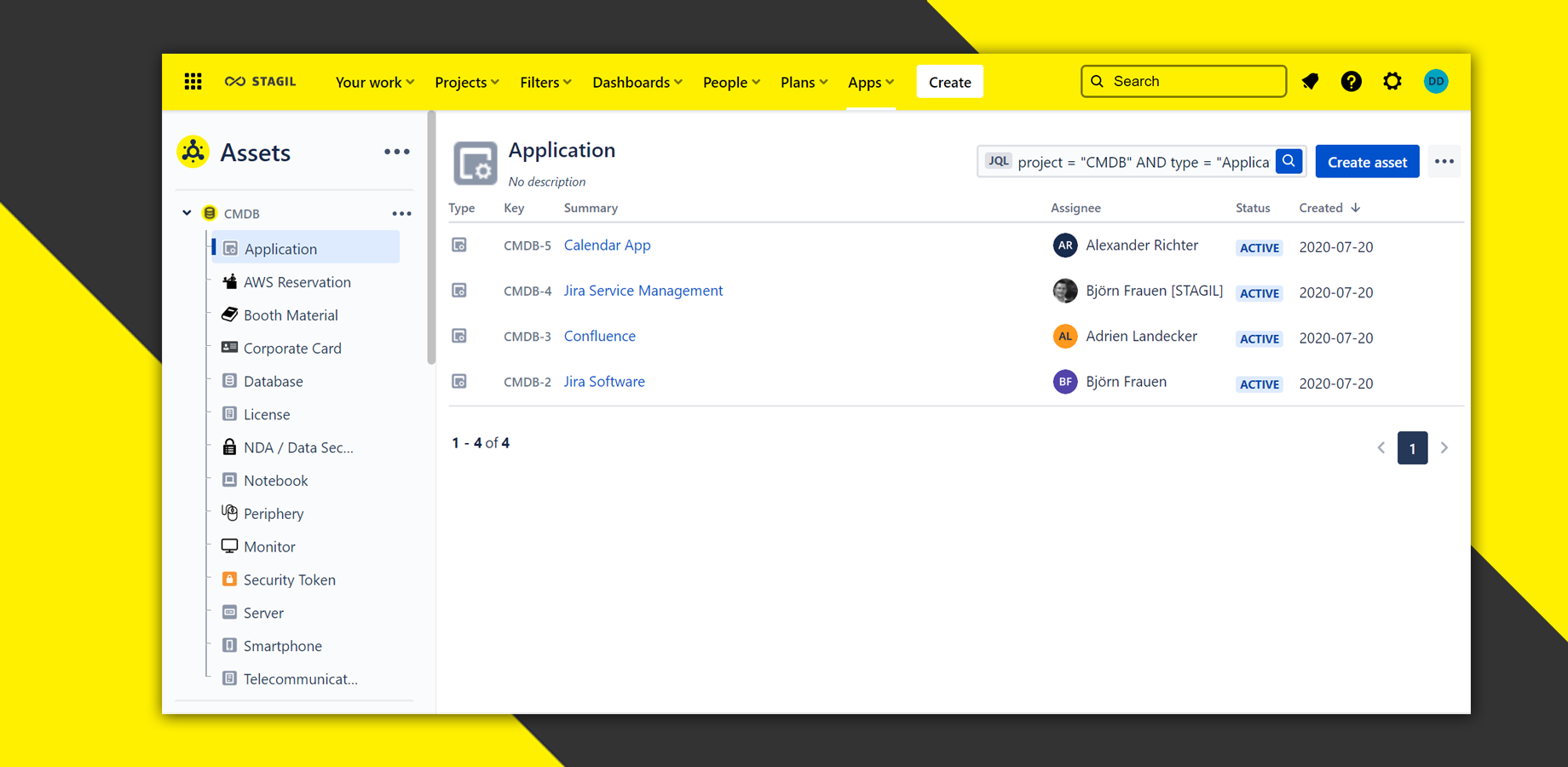Open the more options menu beside Create asset

pyautogui.click(x=1444, y=161)
